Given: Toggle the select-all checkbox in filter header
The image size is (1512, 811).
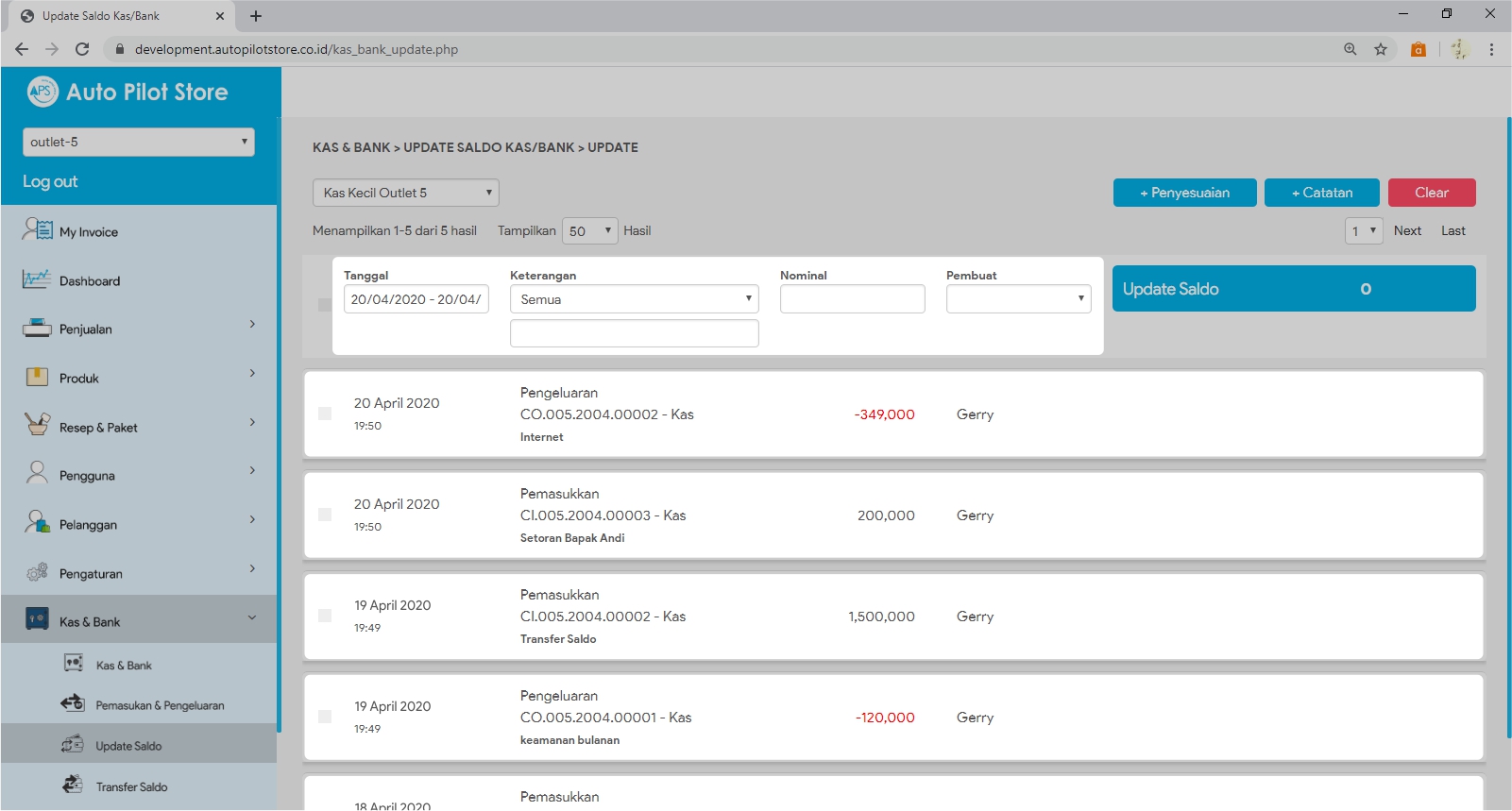Looking at the screenshot, I should coord(325,305).
